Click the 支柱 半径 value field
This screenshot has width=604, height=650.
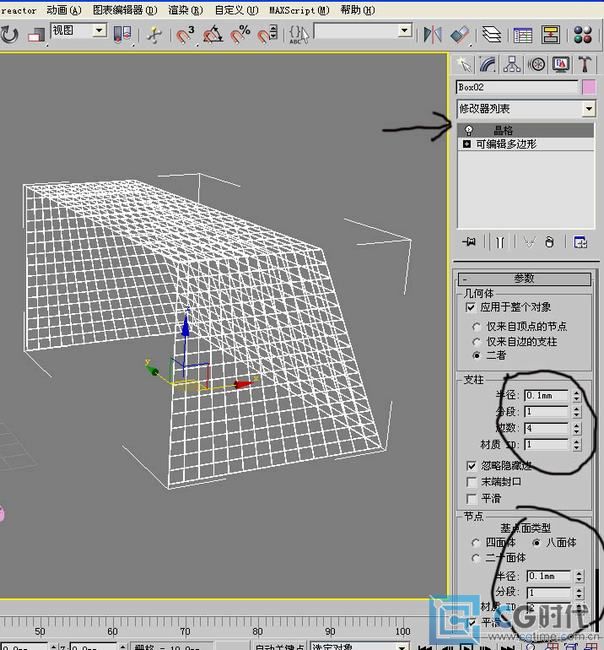pyautogui.click(x=546, y=396)
